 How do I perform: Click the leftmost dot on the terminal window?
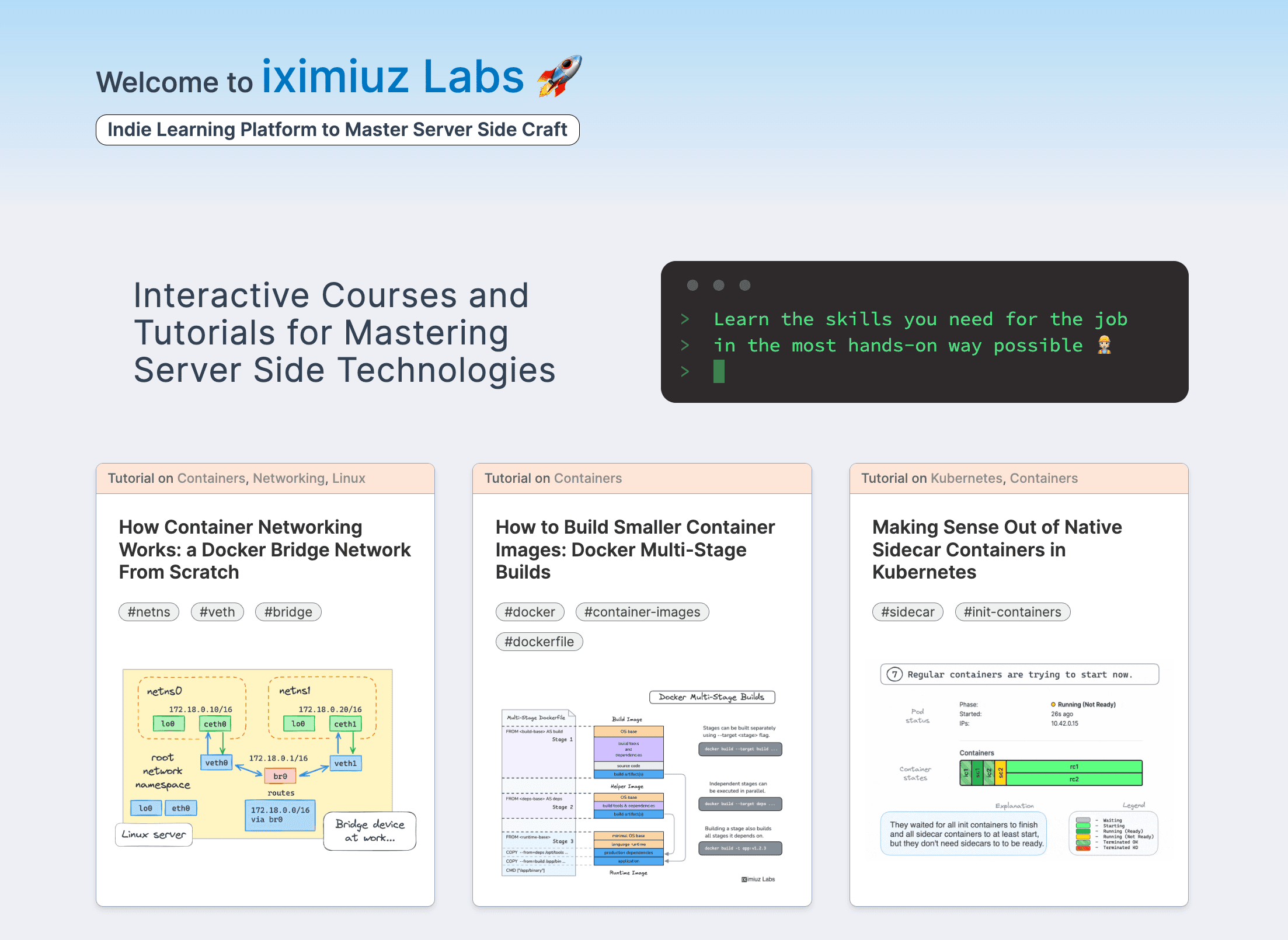[x=694, y=286]
